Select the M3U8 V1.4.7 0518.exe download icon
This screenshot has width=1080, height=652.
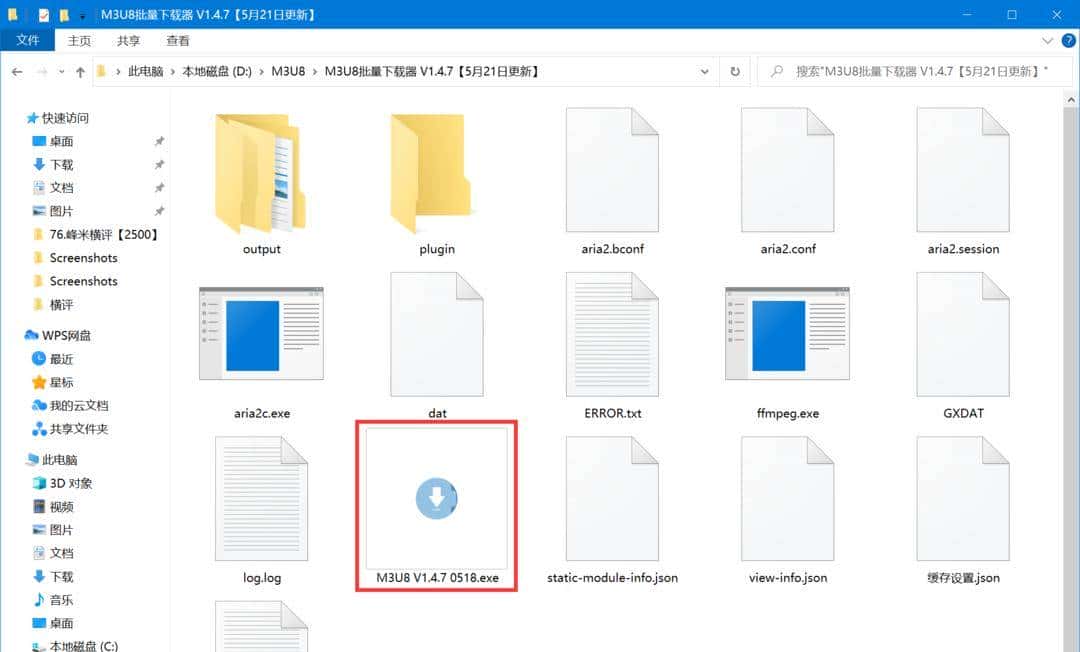[437, 498]
